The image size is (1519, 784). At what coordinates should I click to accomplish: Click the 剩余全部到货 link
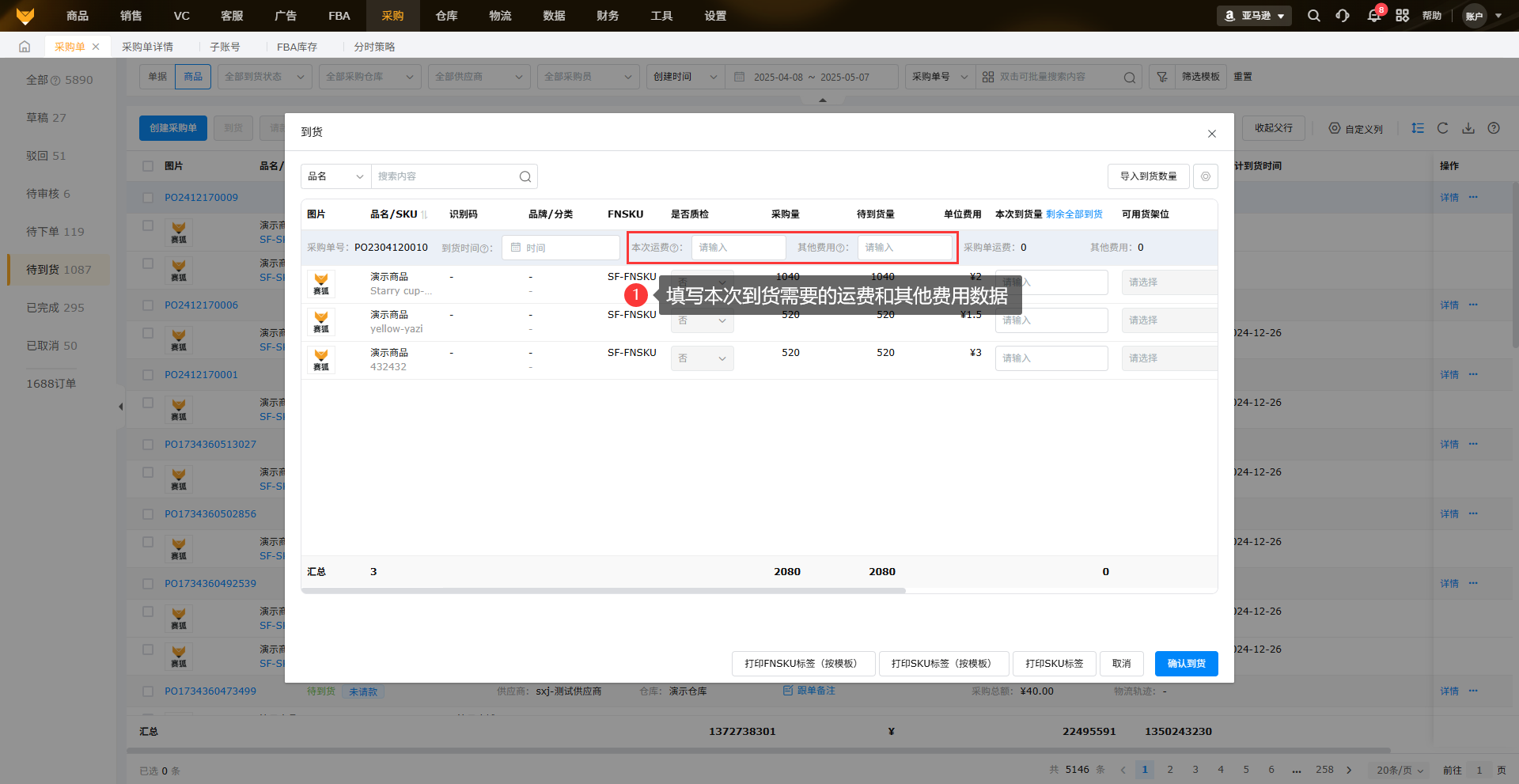1074,214
